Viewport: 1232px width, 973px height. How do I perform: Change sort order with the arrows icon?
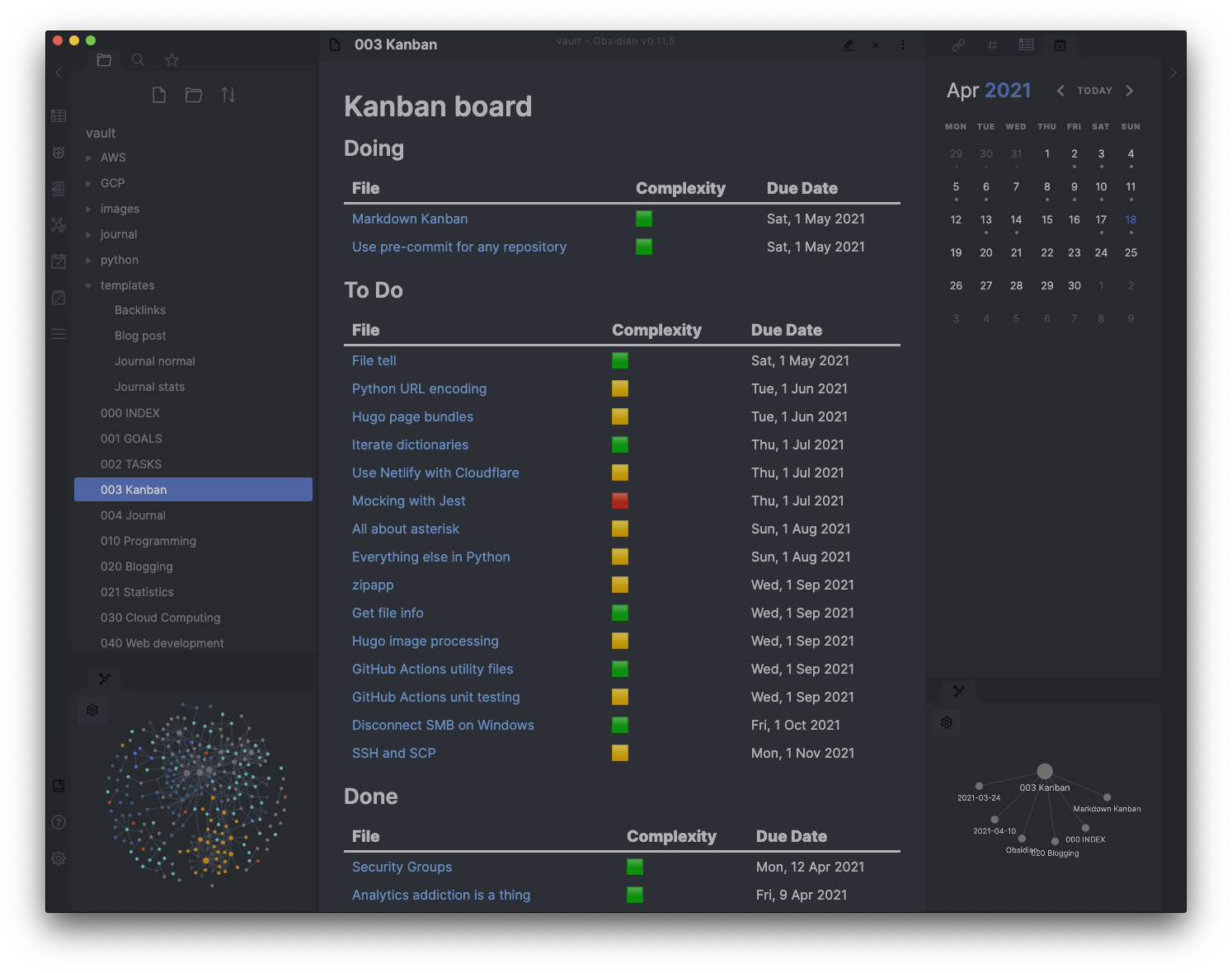click(x=228, y=95)
